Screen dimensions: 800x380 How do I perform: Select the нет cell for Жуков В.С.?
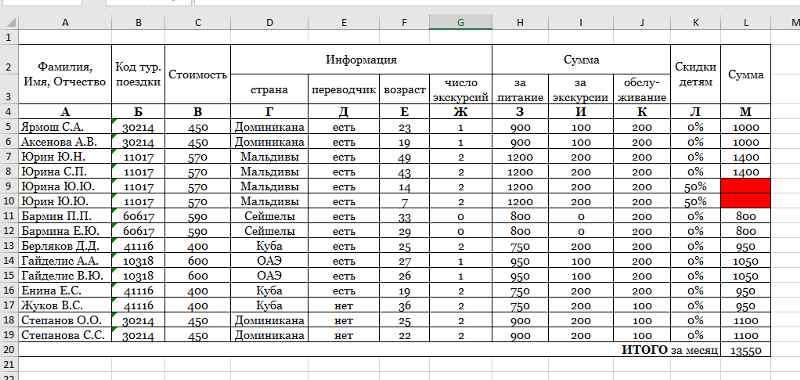[x=343, y=306]
